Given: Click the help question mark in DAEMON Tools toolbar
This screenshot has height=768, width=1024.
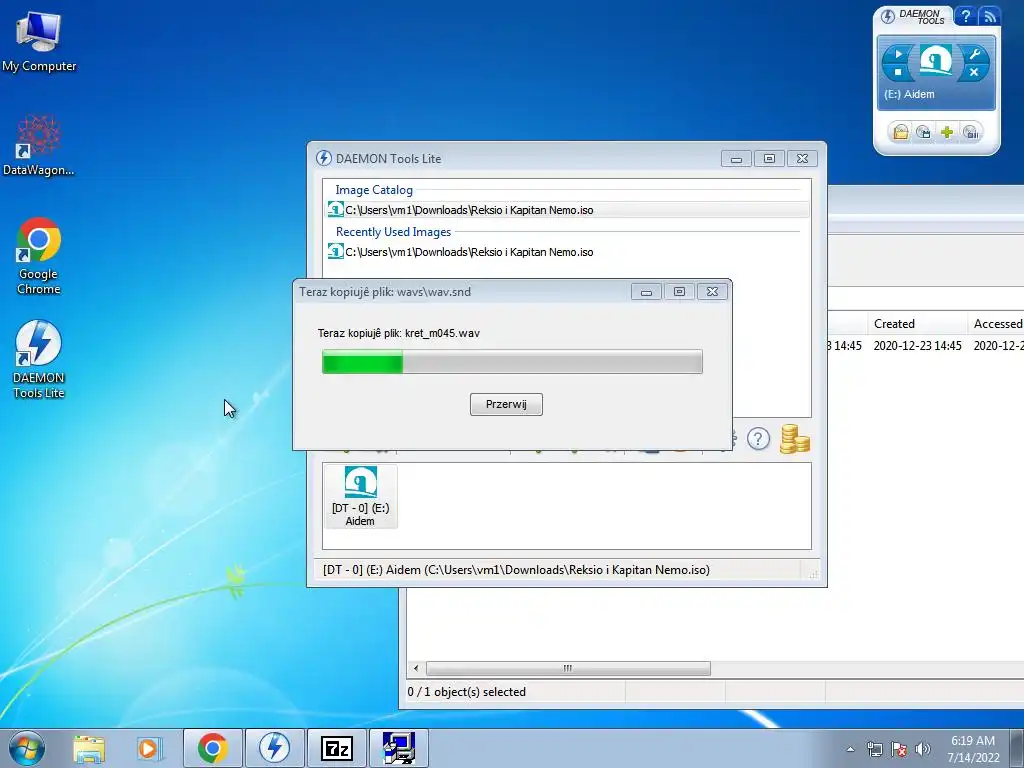Looking at the screenshot, I should [758, 439].
